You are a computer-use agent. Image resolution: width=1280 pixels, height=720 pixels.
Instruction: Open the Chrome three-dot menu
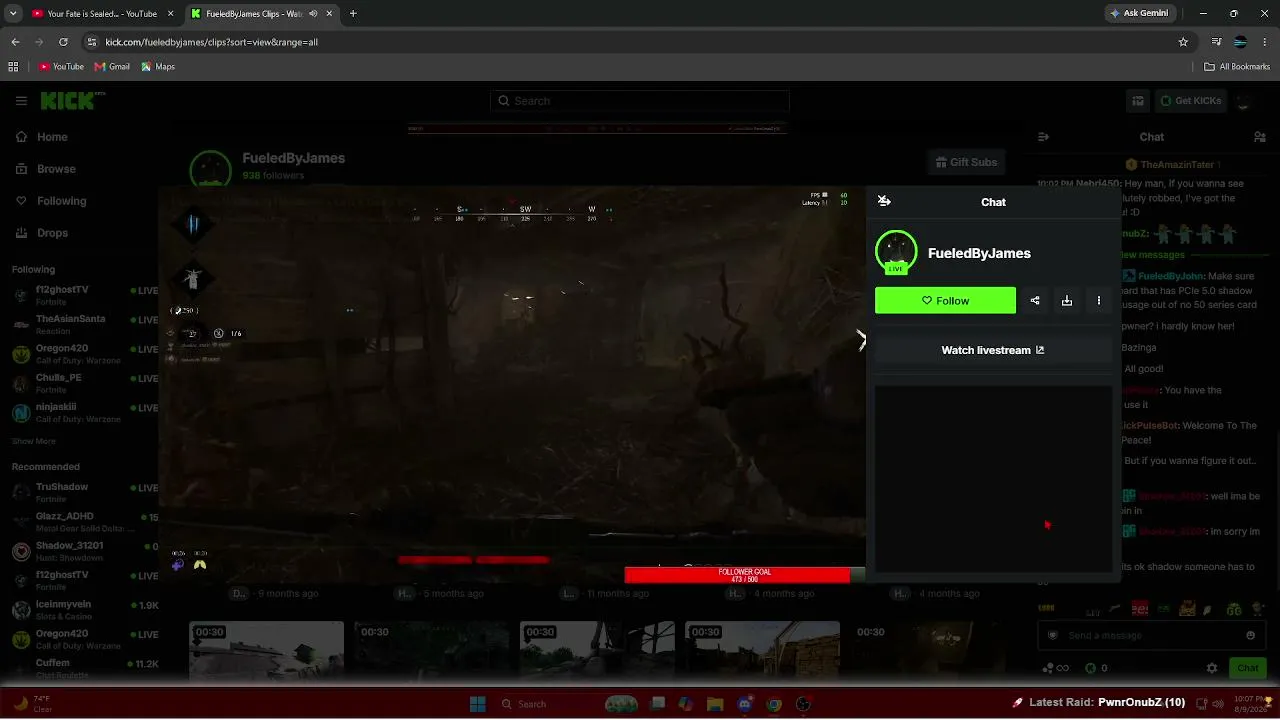coord(1264,42)
